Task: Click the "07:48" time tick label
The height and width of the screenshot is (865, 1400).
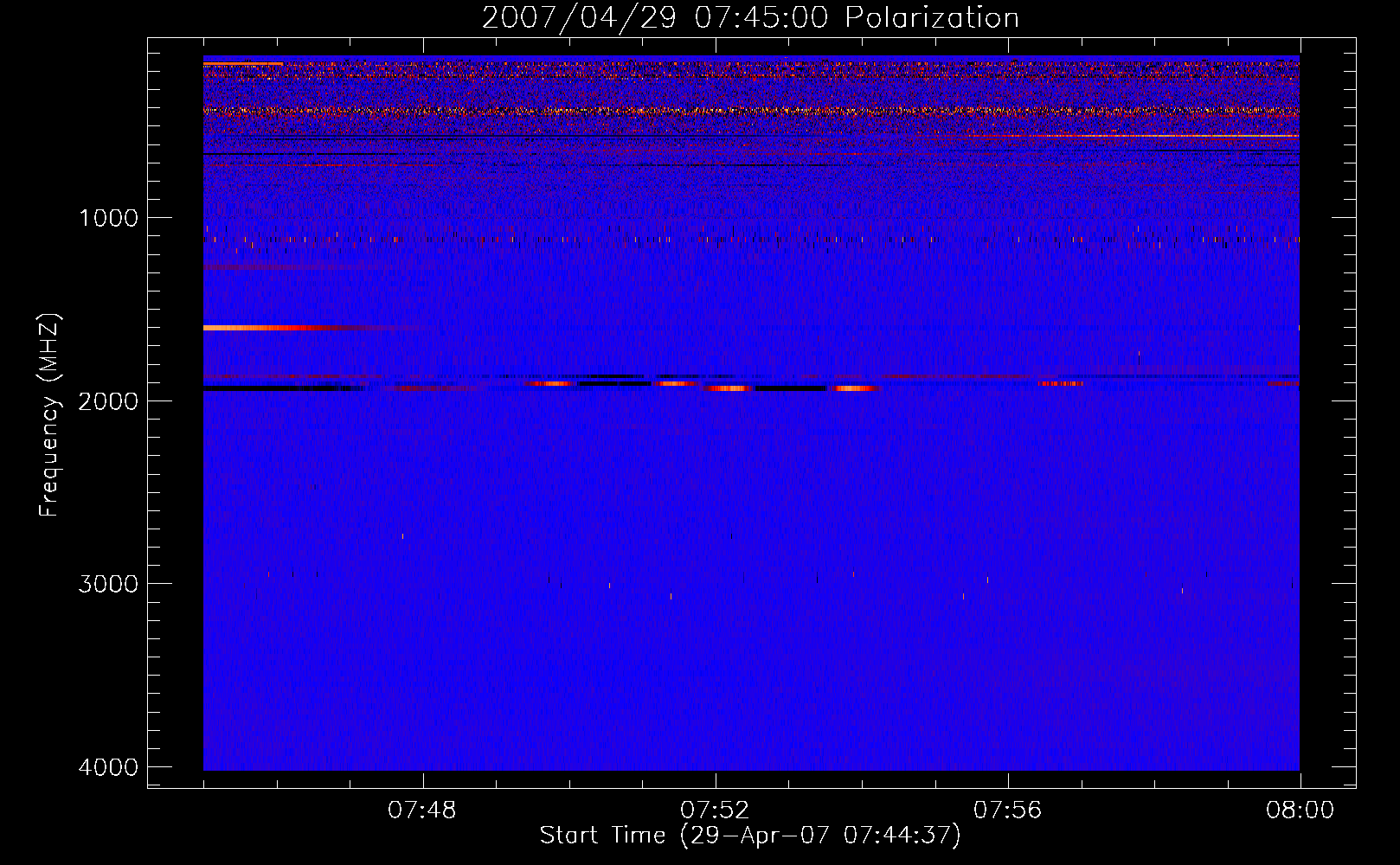Action: [422, 811]
